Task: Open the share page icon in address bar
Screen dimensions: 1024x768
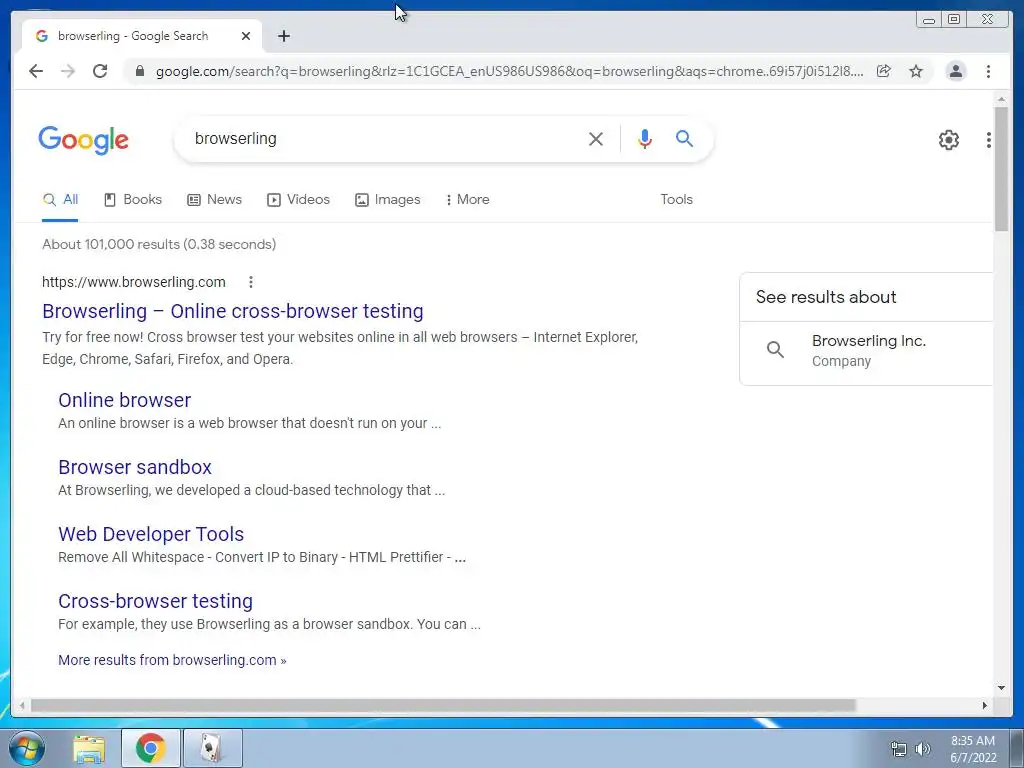Action: 884,71
